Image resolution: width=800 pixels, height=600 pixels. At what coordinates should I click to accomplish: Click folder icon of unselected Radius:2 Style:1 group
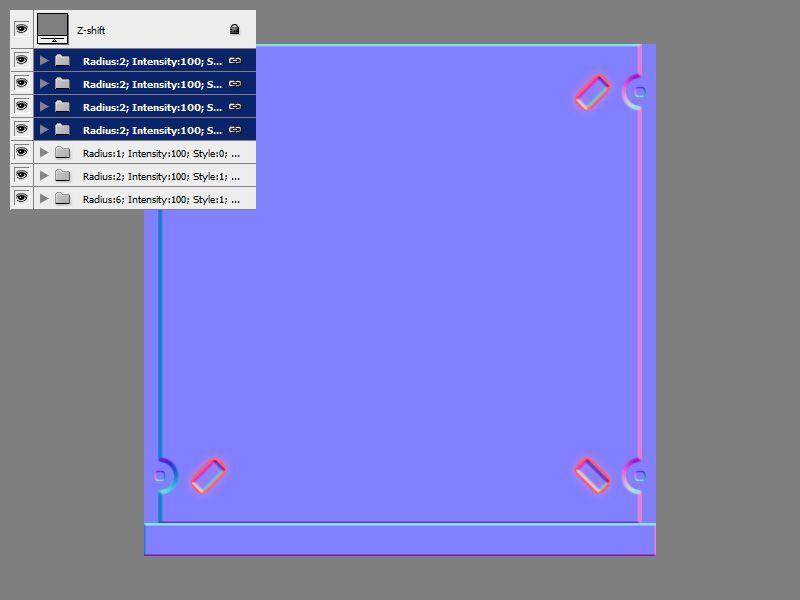[x=62, y=175]
